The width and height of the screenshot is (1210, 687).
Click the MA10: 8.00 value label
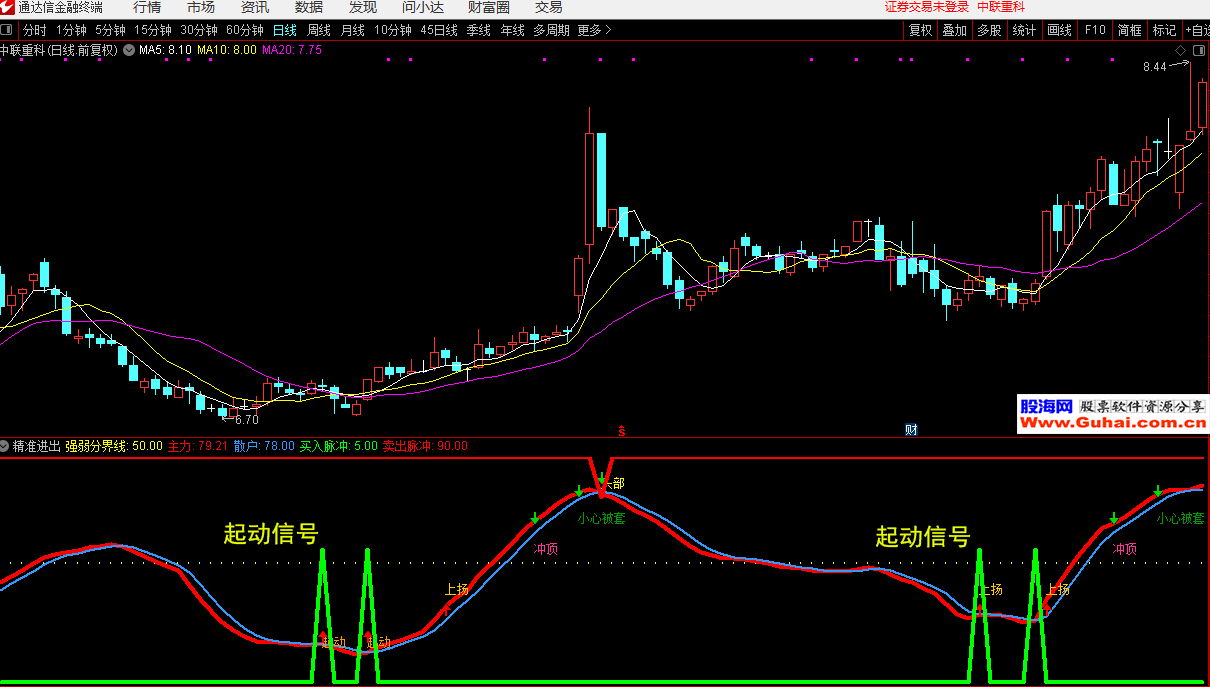pyautogui.click(x=227, y=49)
